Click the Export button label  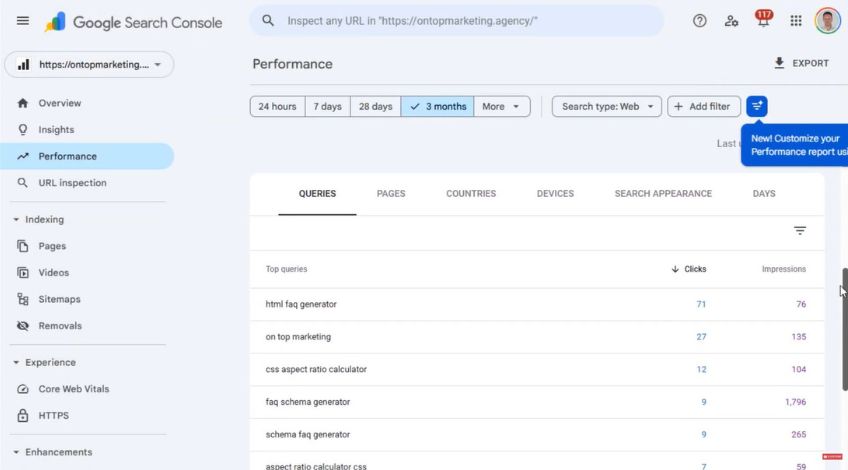coord(810,63)
